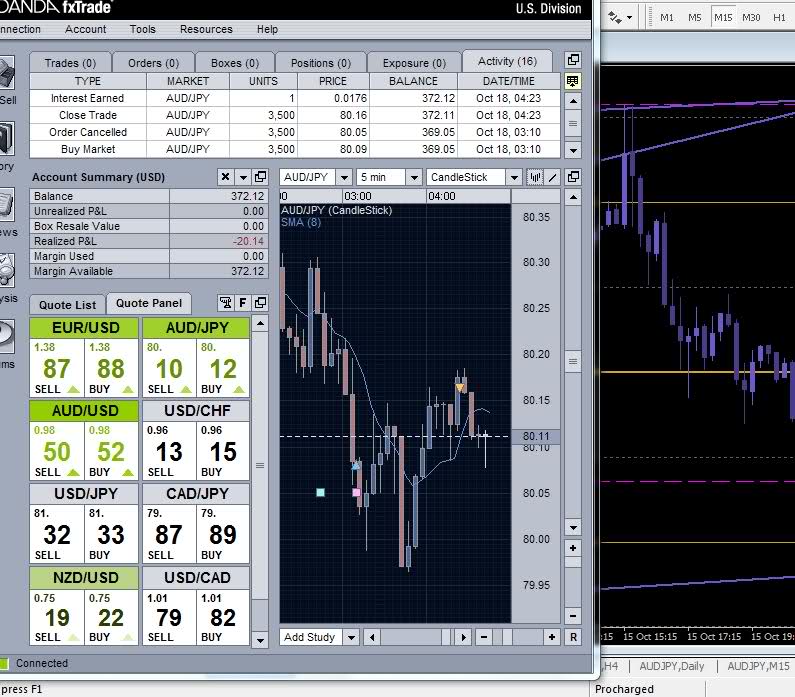Click USD/JPY SELL quote 81.32
Screen dimensions: 795x697
[x=56, y=534]
